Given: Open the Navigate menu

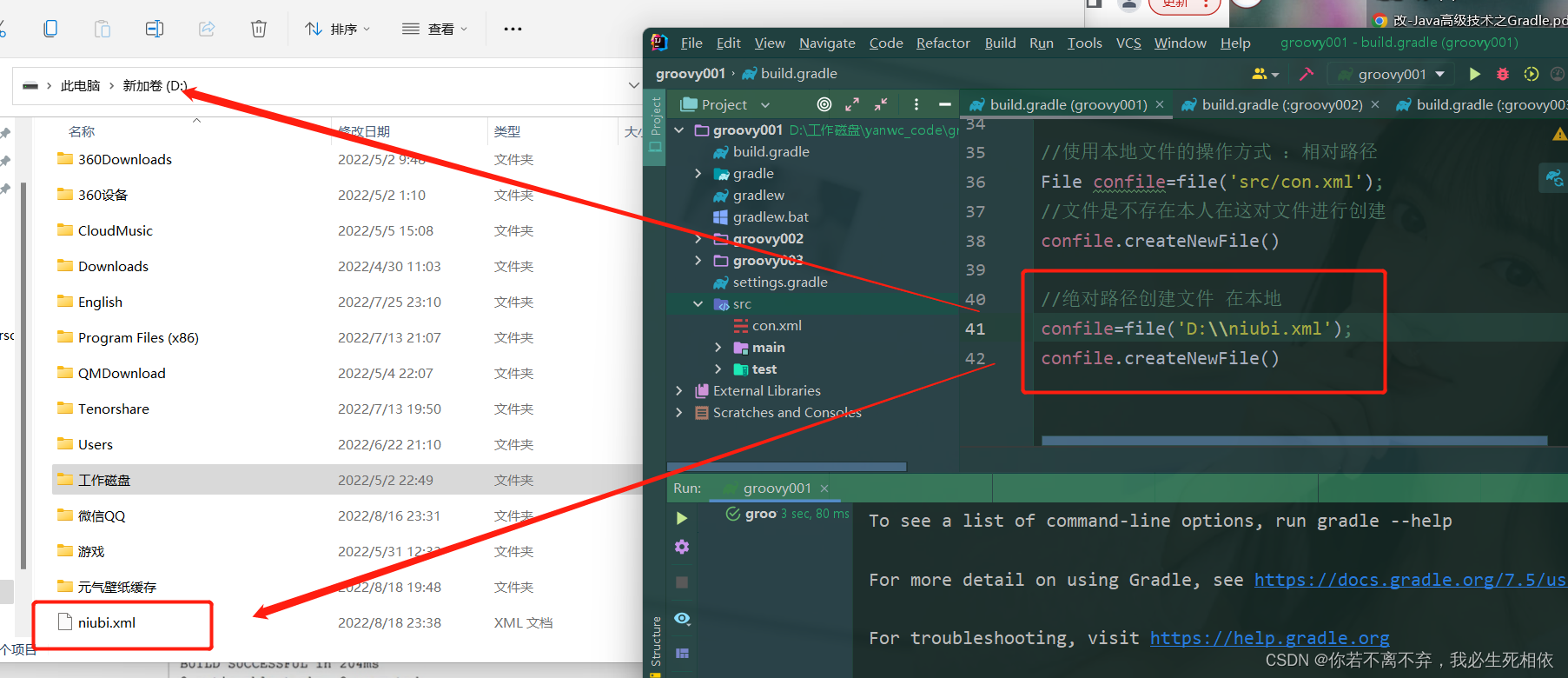Looking at the screenshot, I should click(x=827, y=43).
